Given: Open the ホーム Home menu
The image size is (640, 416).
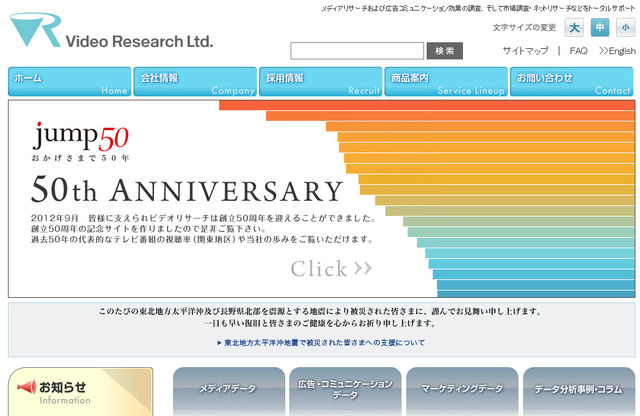Looking at the screenshot, I should coord(70,82).
